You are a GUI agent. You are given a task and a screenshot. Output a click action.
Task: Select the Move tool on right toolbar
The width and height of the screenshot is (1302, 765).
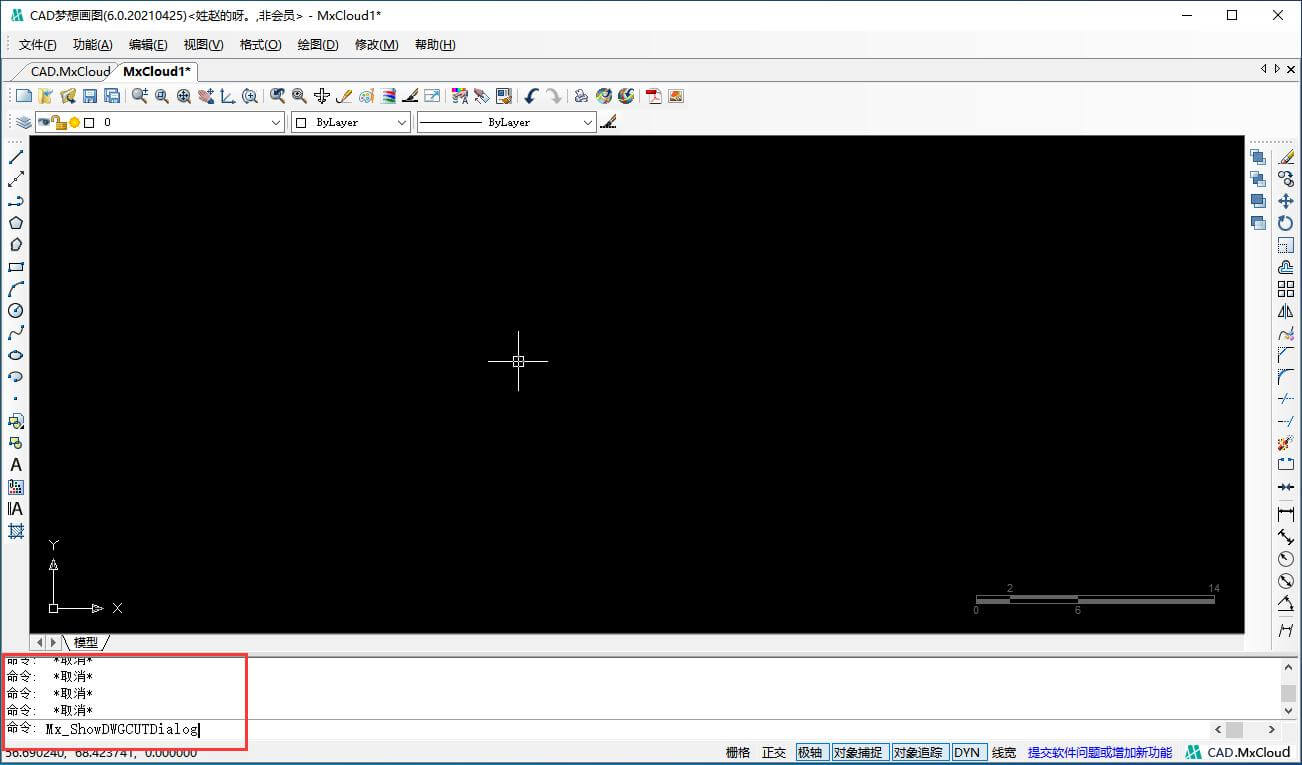[x=1286, y=201]
